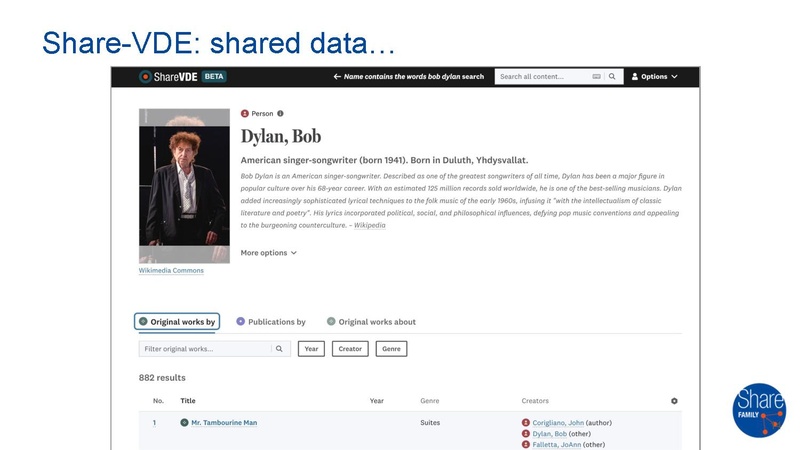The height and width of the screenshot is (450, 800).
Task: Click the ShareVDE logo icon
Action: [146, 77]
